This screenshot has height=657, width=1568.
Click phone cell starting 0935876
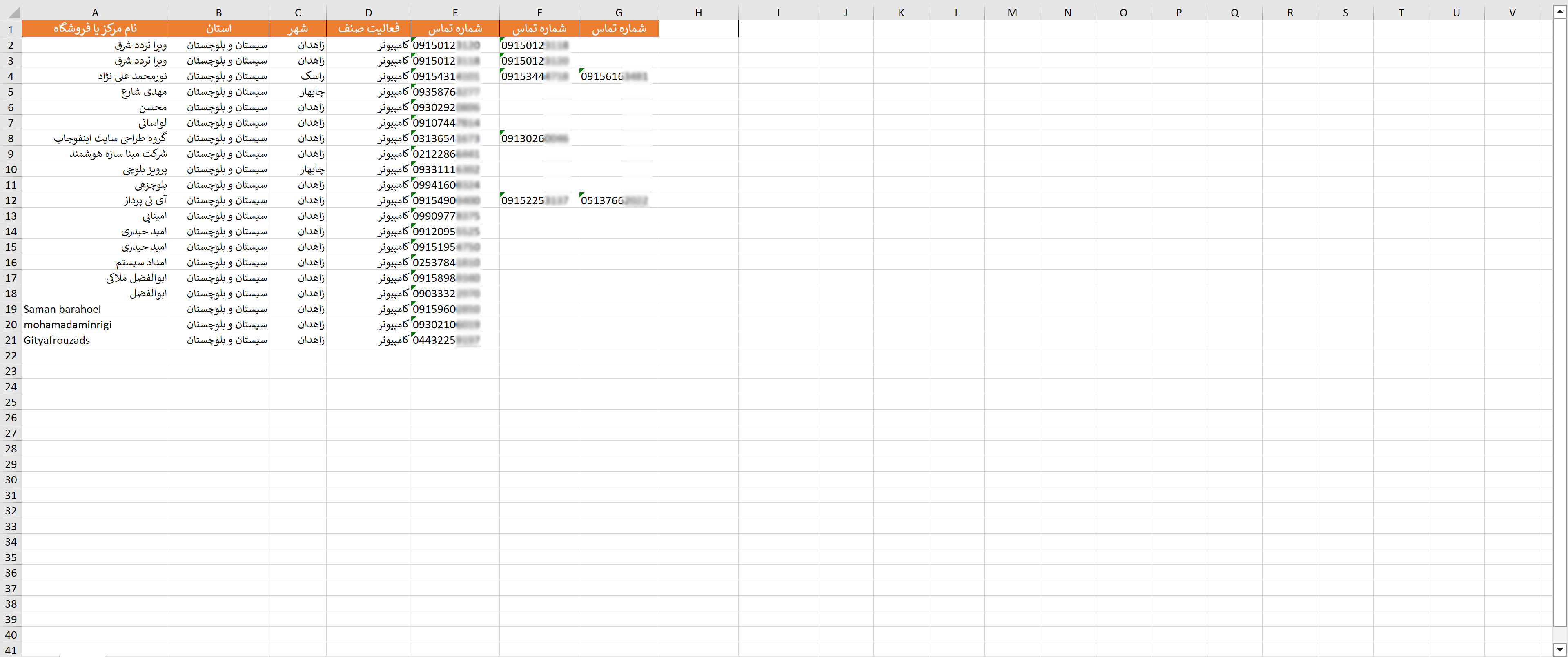point(455,92)
